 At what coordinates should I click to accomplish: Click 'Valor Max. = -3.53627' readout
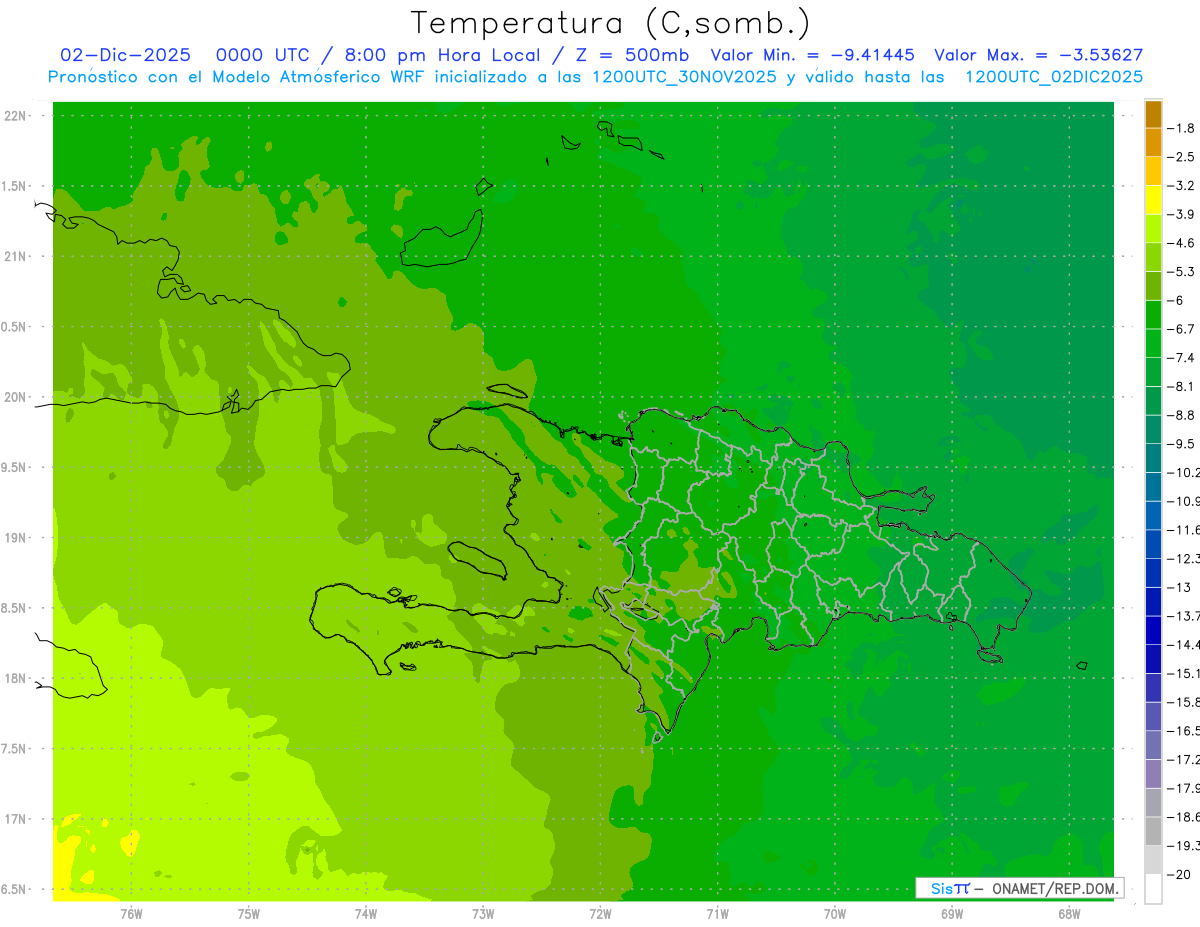point(1038,55)
